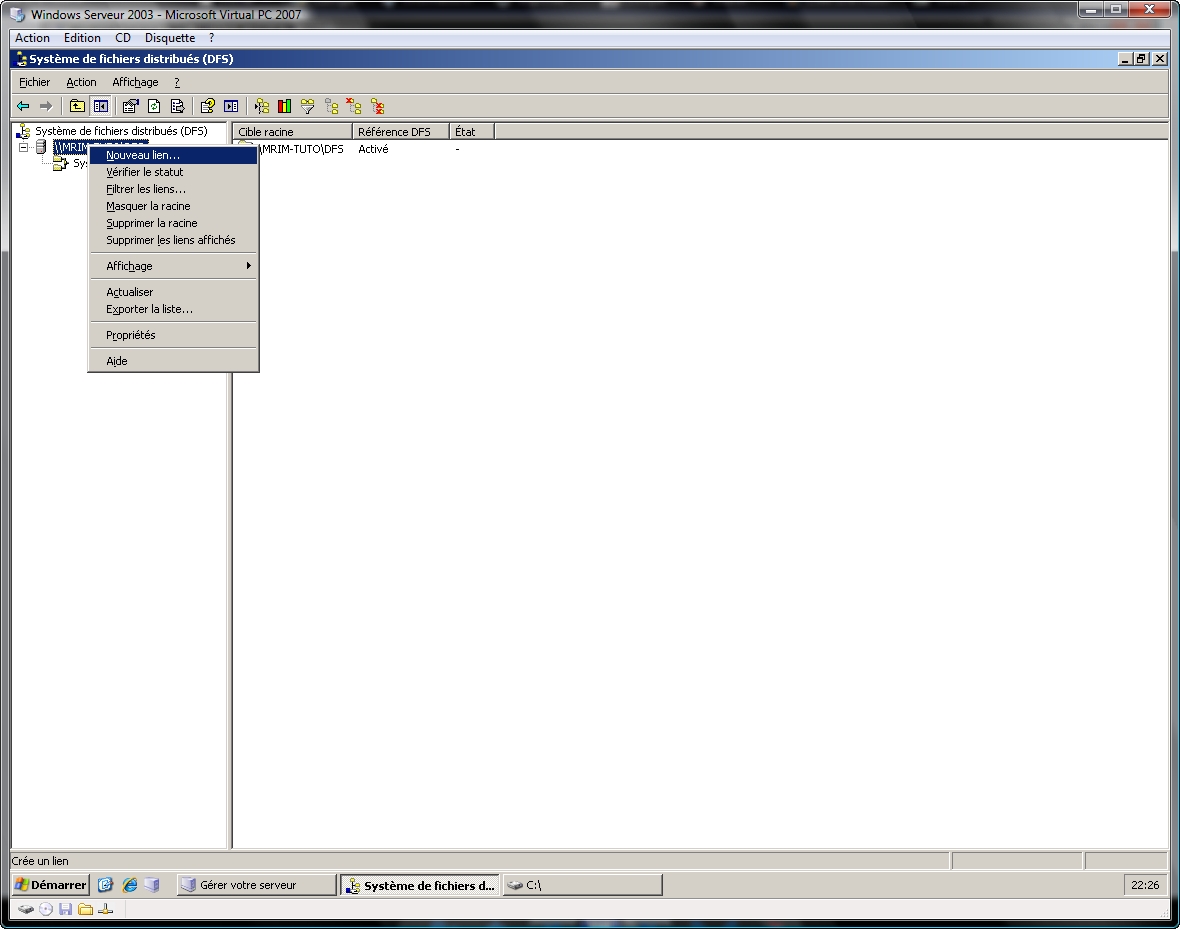Choose Supprimer les liens affichés menu entry
1180x929 pixels.
tap(173, 240)
